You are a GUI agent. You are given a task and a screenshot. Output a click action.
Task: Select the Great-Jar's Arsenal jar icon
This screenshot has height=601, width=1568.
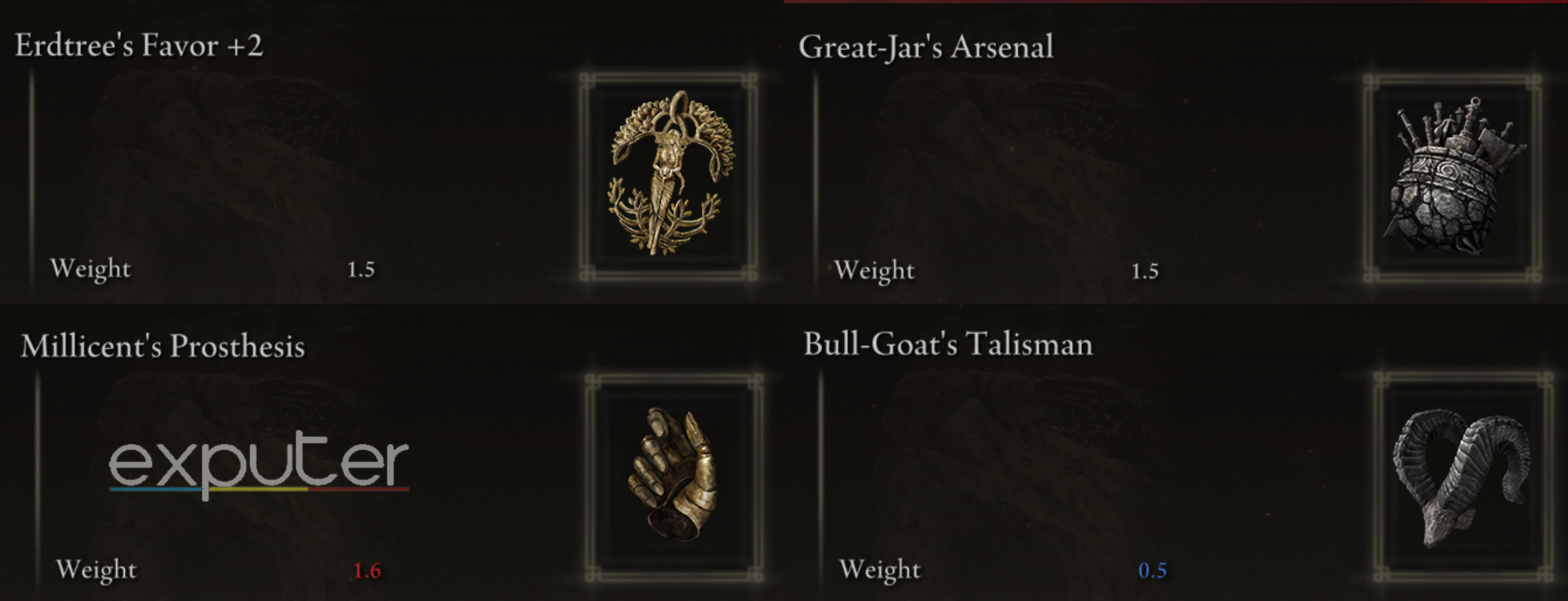pyautogui.click(x=1453, y=176)
